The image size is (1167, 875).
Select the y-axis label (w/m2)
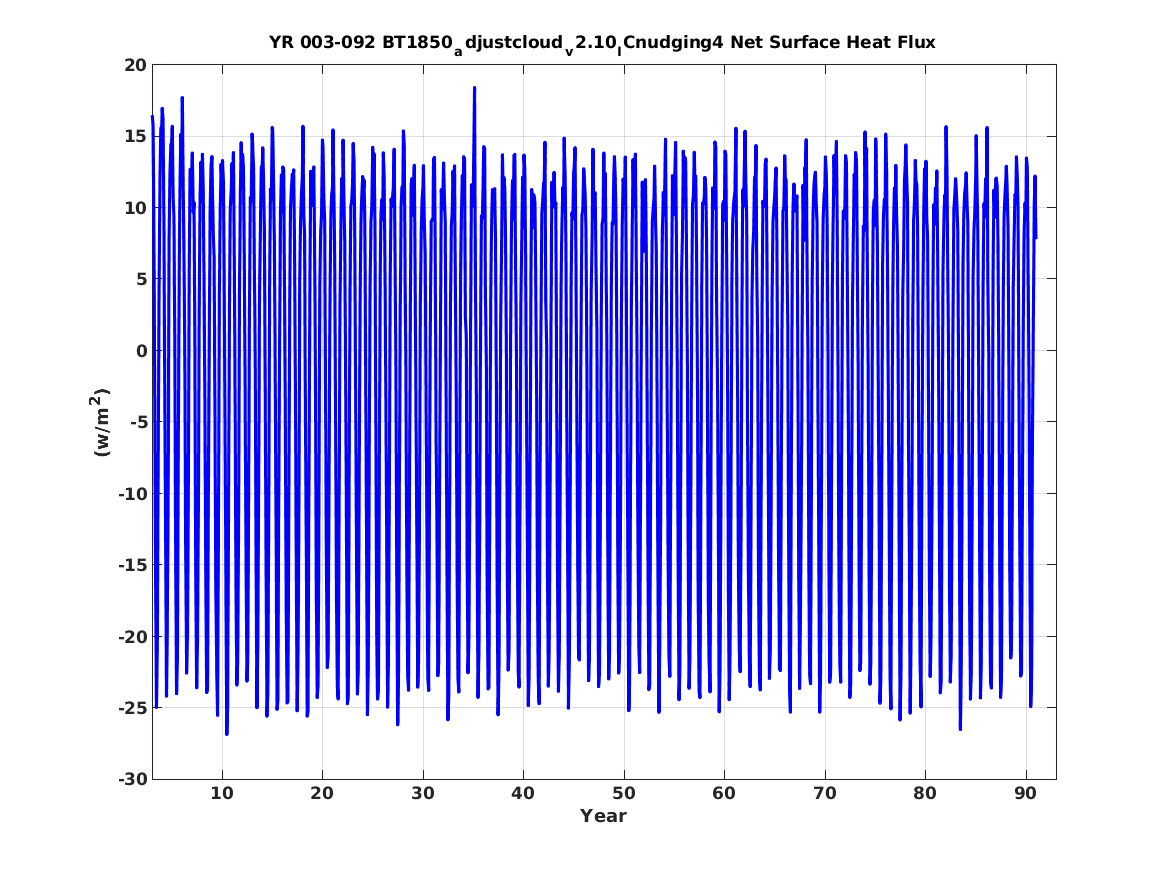[100, 422]
